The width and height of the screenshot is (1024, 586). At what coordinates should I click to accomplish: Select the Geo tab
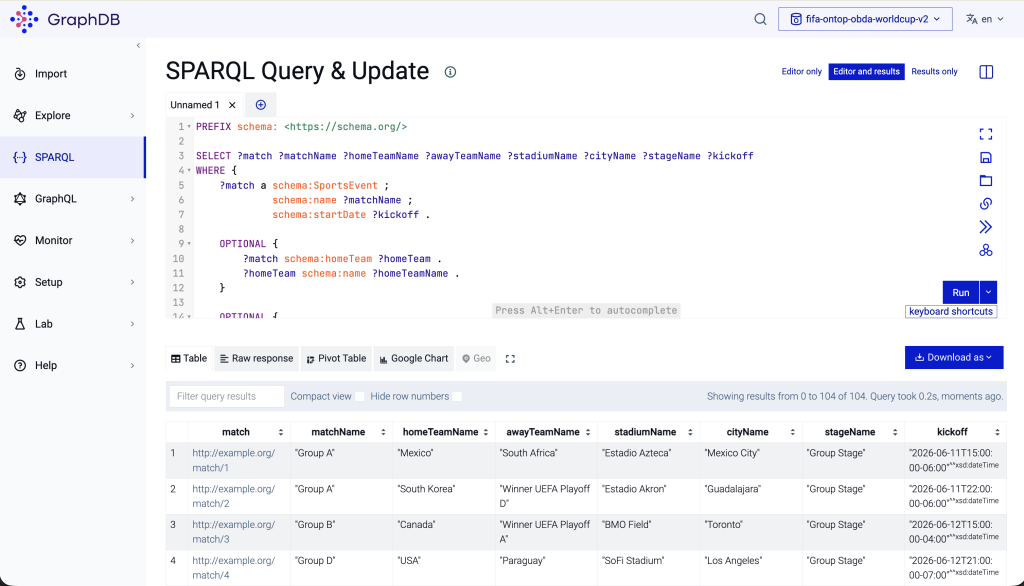[476, 358]
